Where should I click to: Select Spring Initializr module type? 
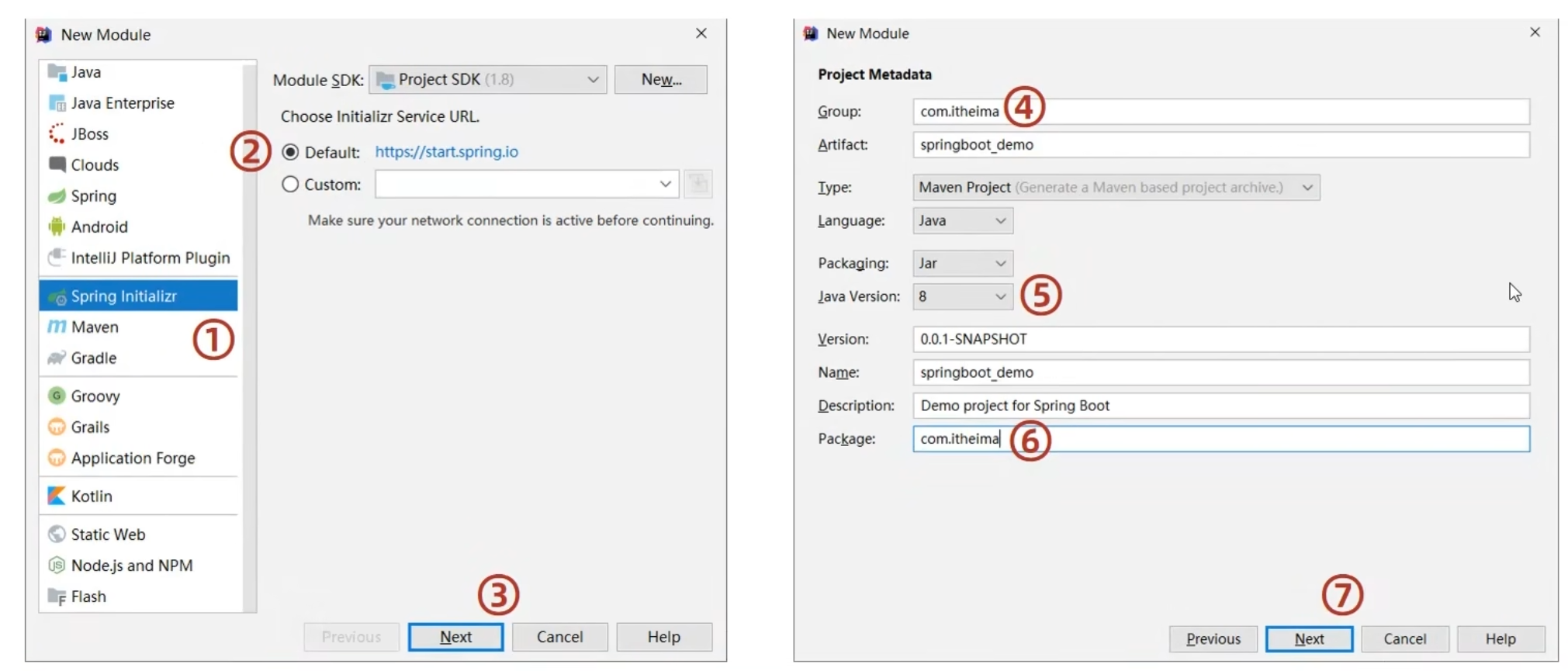(x=139, y=296)
